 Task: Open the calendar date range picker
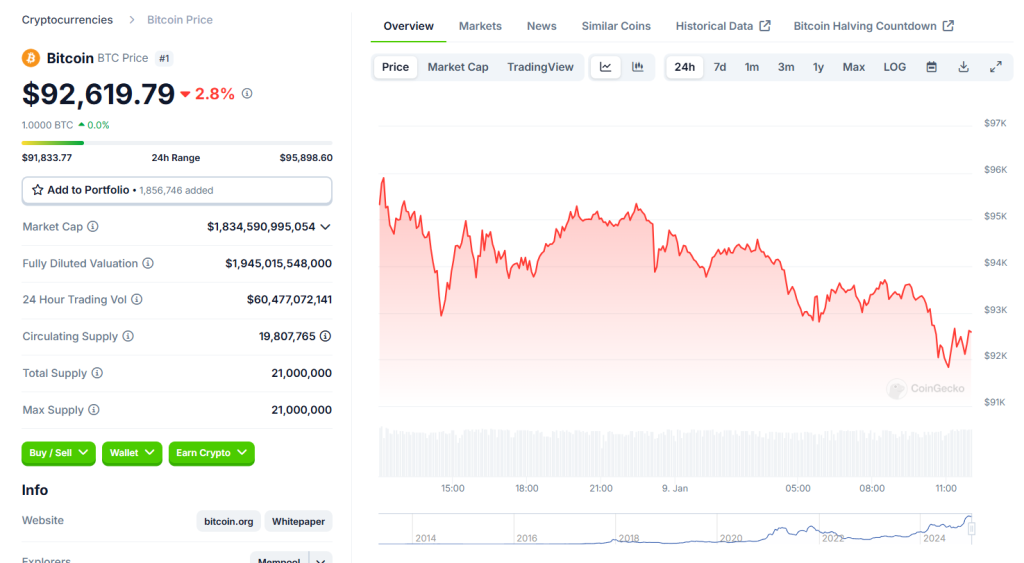(x=931, y=67)
